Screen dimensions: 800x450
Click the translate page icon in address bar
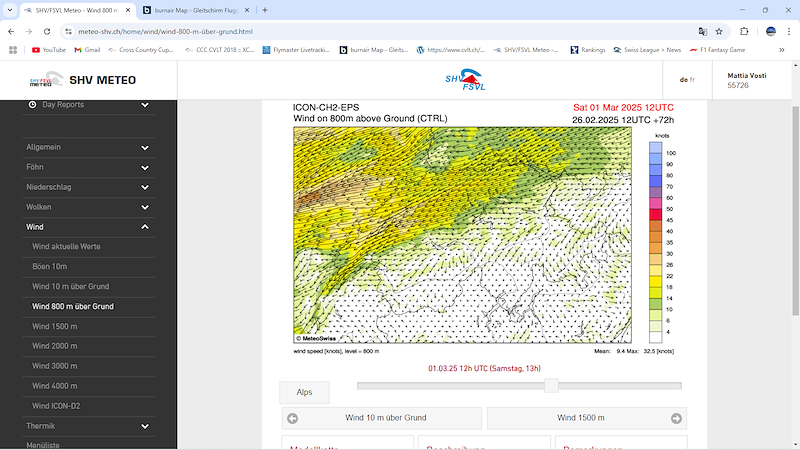click(x=701, y=31)
